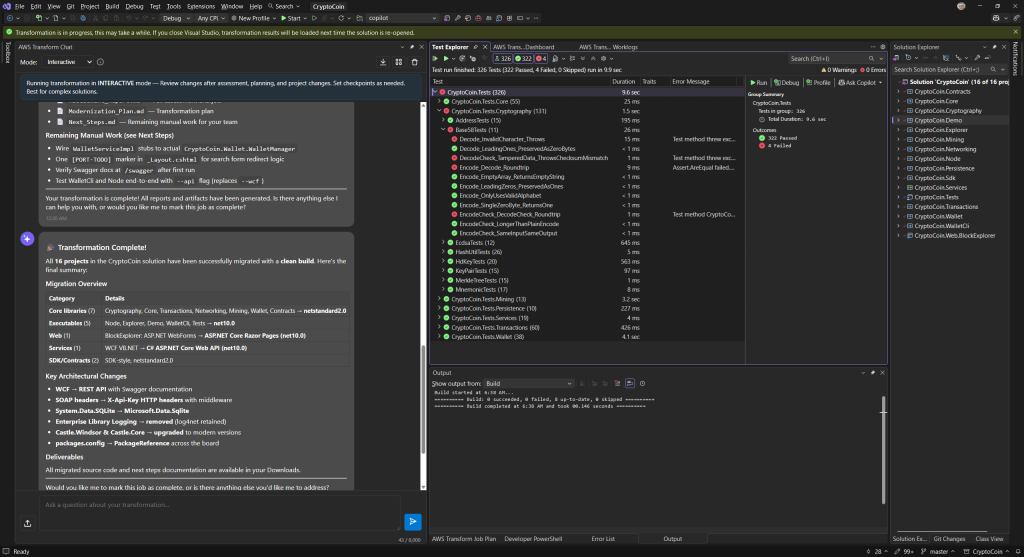1024x557 pixels.
Task: Click Run in the test detail pane
Action: tap(759, 83)
